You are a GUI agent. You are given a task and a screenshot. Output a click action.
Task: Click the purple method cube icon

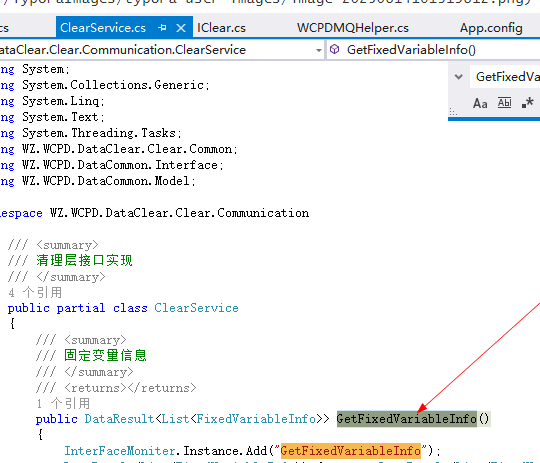pyautogui.click(x=334, y=50)
